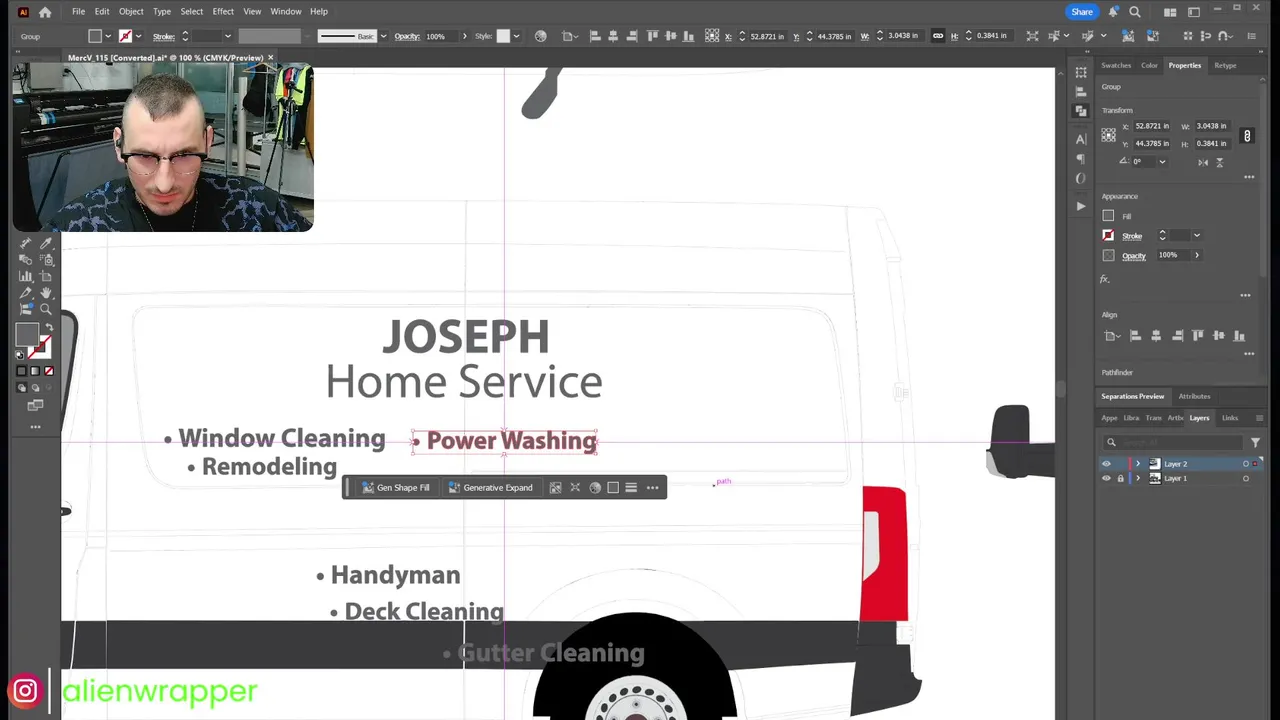This screenshot has height=720, width=1280.
Task: Open graphic Style dropdown
Action: click(x=515, y=36)
